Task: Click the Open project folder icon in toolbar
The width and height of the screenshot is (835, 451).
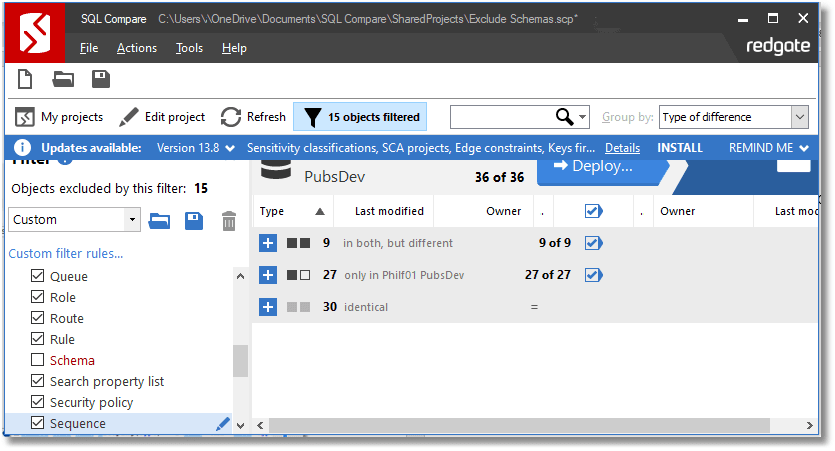Action: 63,79
